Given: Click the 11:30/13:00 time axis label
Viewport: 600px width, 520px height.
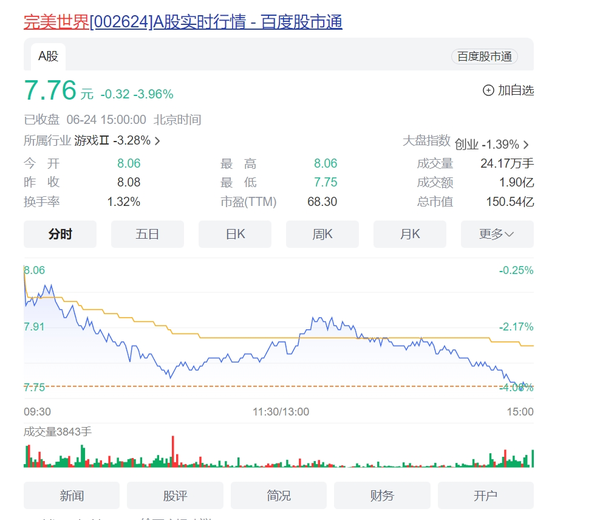Looking at the screenshot, I should point(281,412).
